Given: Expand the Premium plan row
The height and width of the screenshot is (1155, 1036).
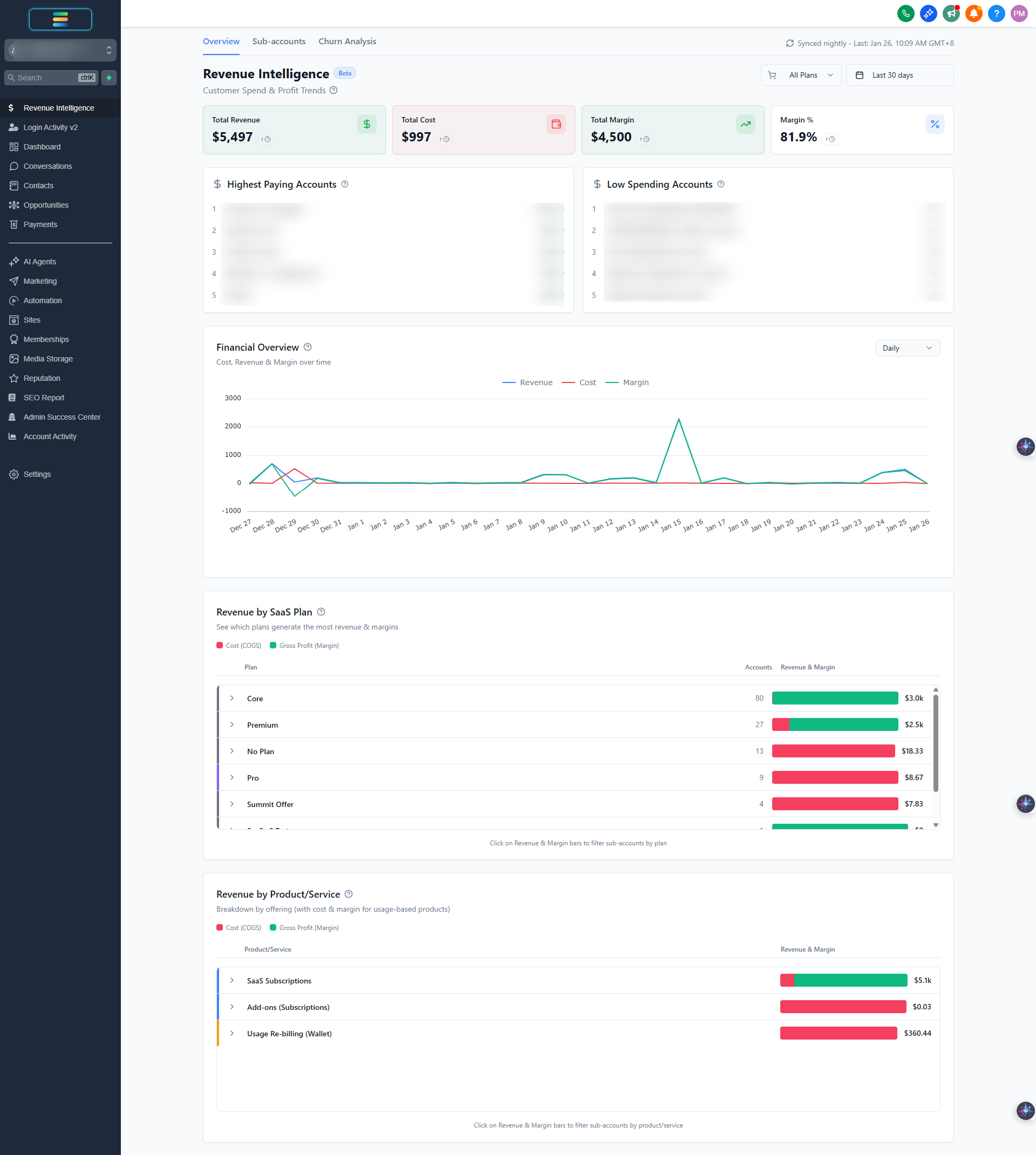Looking at the screenshot, I should click(231, 725).
